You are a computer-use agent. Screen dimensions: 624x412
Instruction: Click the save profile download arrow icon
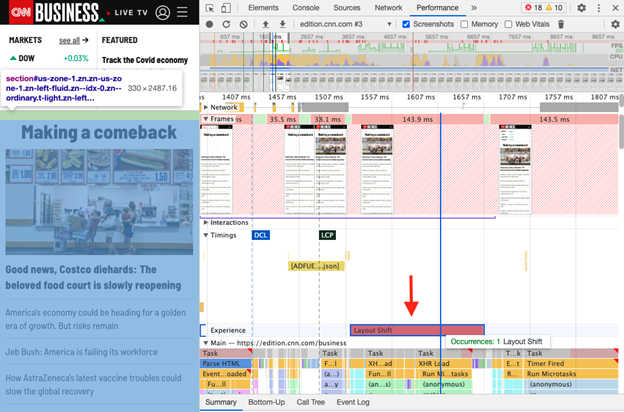(x=283, y=24)
